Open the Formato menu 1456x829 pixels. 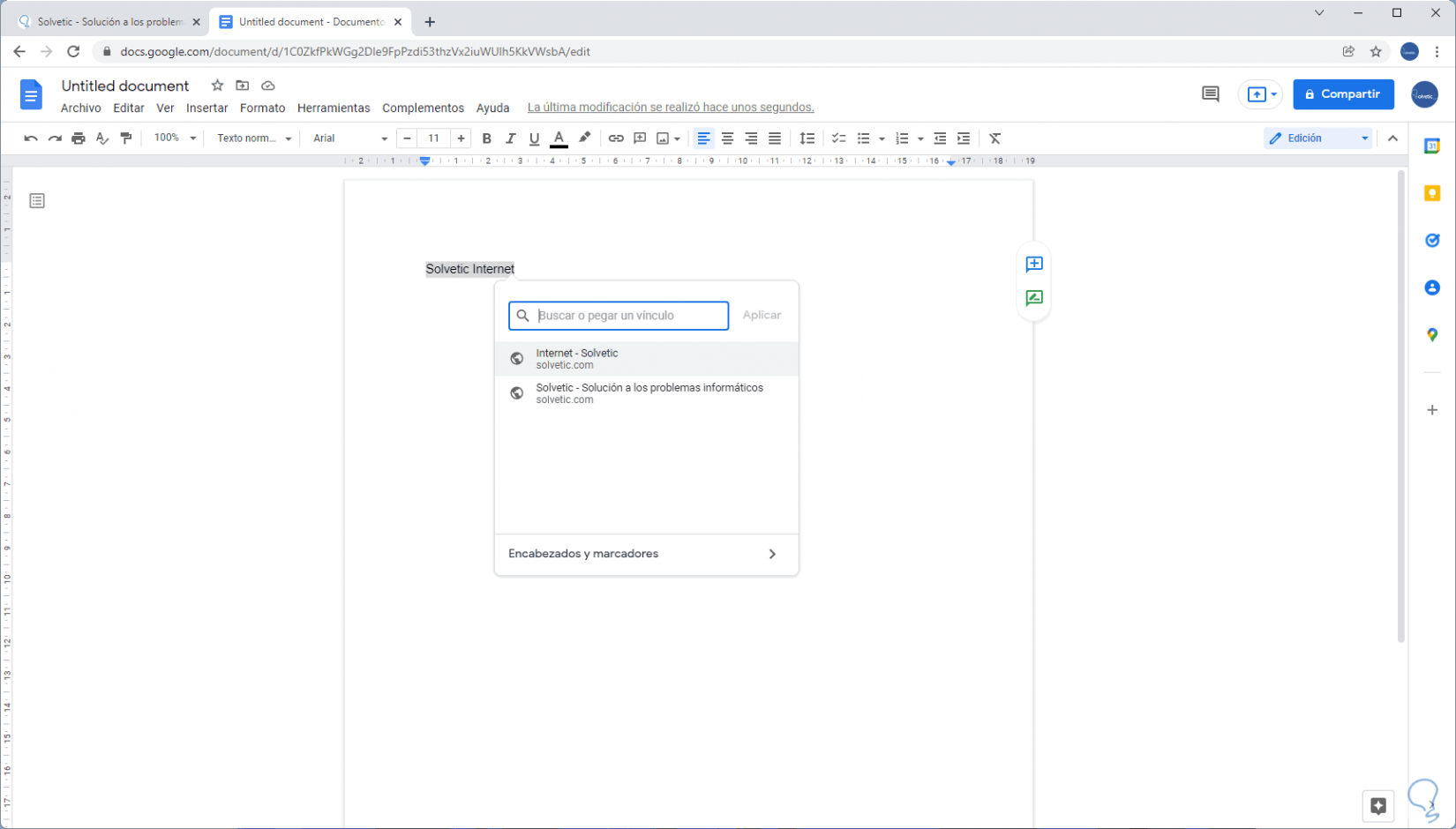pyautogui.click(x=263, y=108)
